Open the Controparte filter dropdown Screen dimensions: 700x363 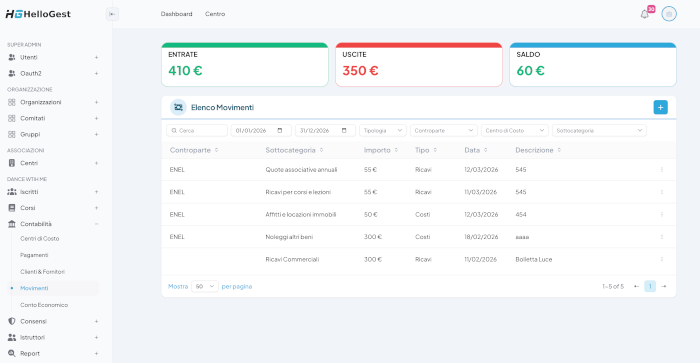pos(443,130)
